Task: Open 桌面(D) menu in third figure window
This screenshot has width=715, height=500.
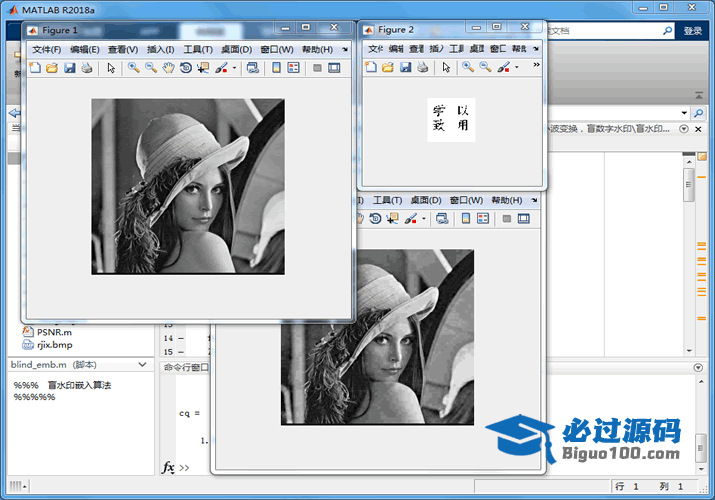Action: pyautogui.click(x=426, y=200)
